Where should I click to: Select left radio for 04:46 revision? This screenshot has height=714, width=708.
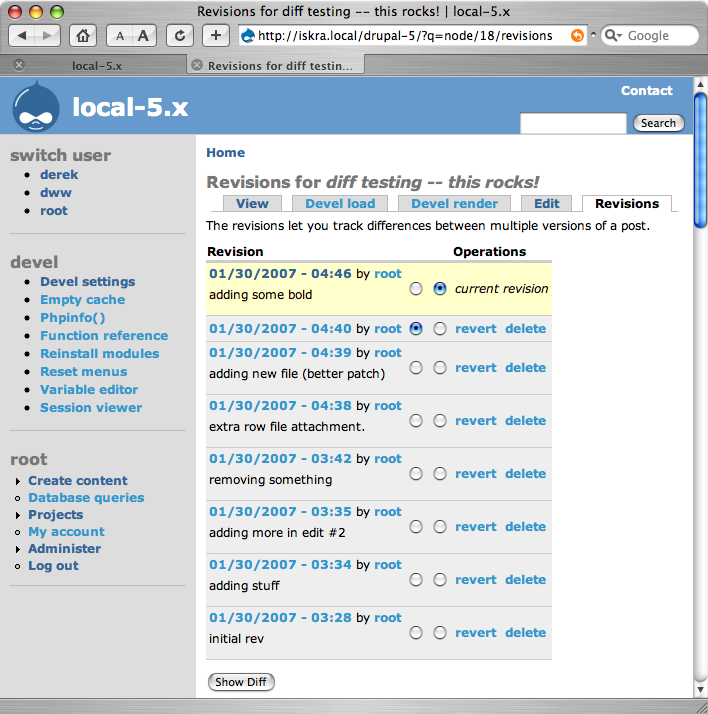pos(416,289)
